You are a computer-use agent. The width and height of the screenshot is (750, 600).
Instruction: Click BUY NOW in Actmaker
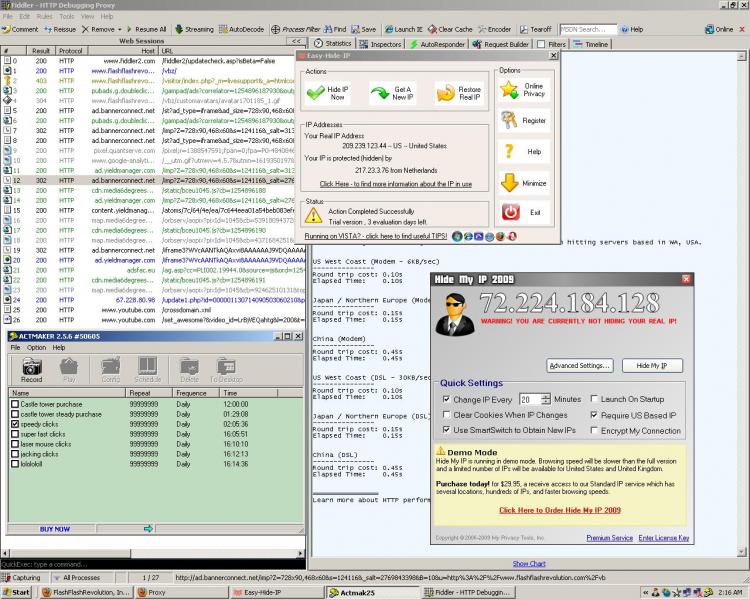coord(55,529)
